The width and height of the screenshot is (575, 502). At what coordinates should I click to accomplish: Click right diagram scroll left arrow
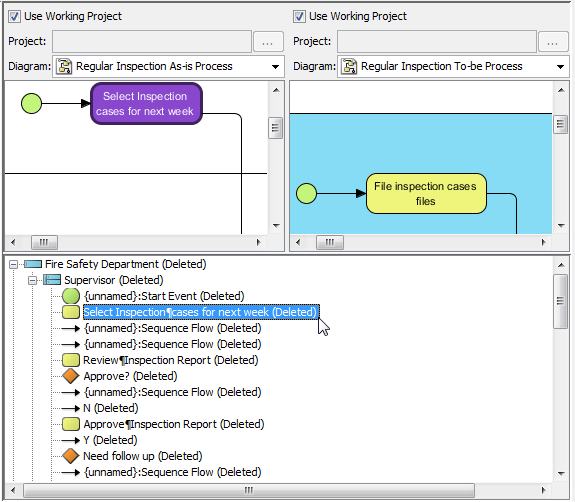coord(298,242)
